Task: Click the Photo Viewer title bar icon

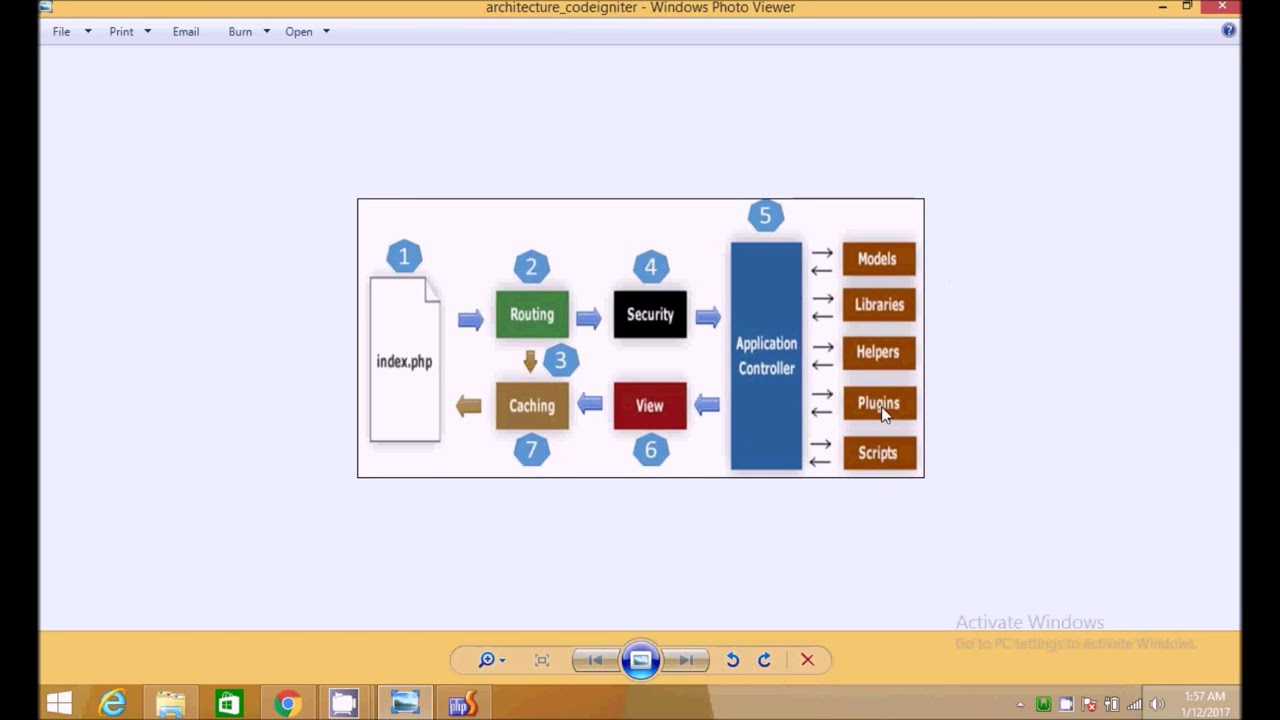Action: pyautogui.click(x=46, y=7)
